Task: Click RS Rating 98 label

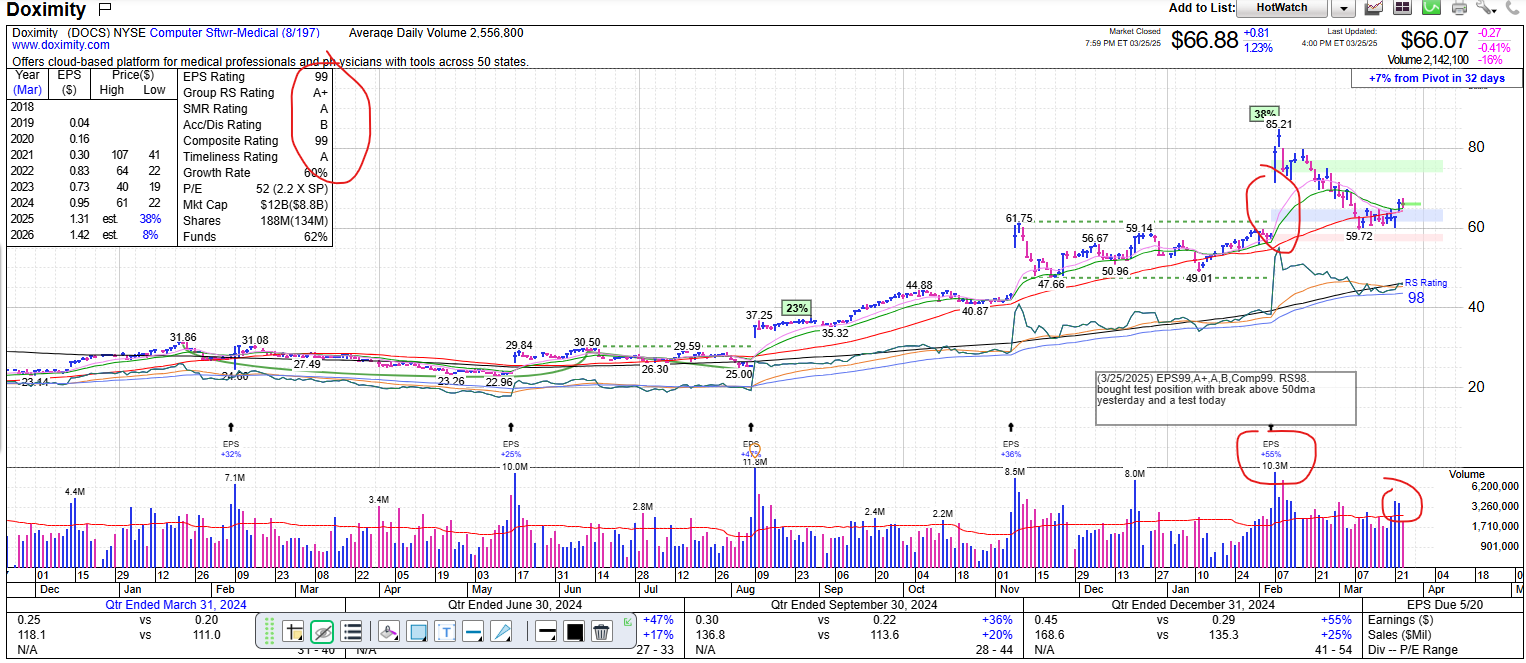Action: click(x=1426, y=291)
